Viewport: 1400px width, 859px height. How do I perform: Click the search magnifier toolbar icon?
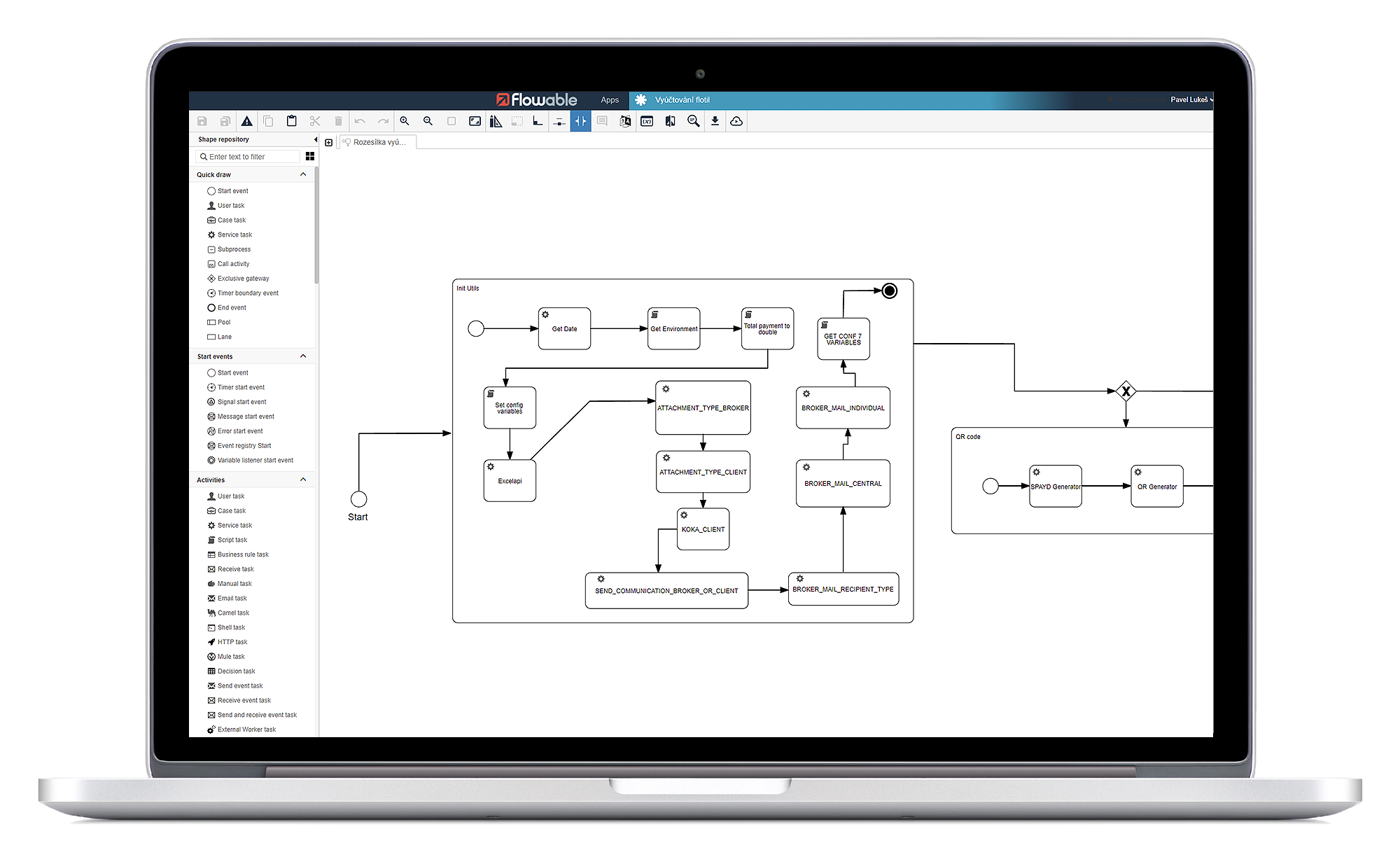click(x=693, y=121)
